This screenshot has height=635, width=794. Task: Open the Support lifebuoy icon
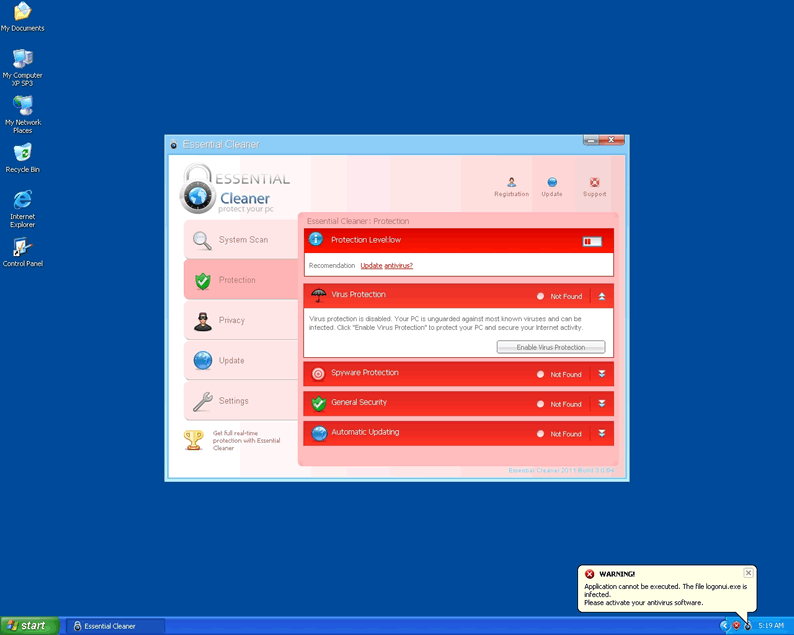[594, 183]
